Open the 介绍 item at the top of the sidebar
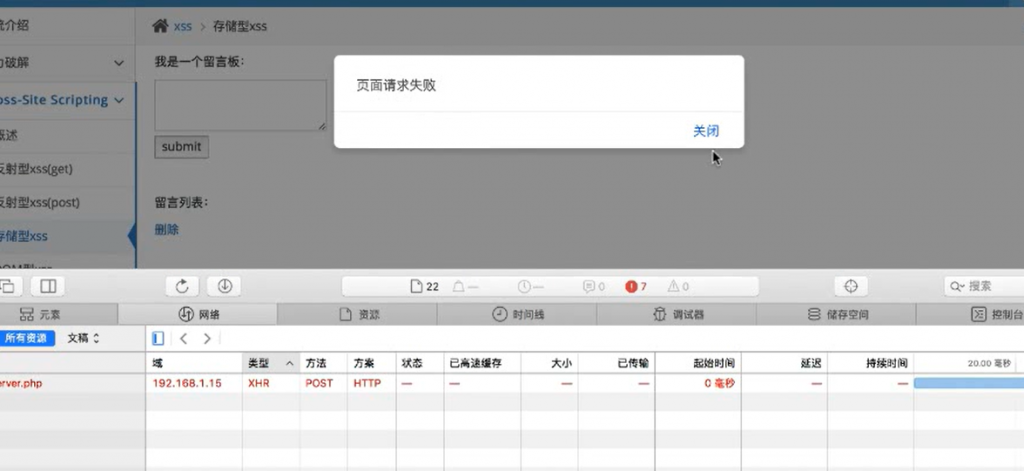This screenshot has width=1024, height=471. [14, 26]
